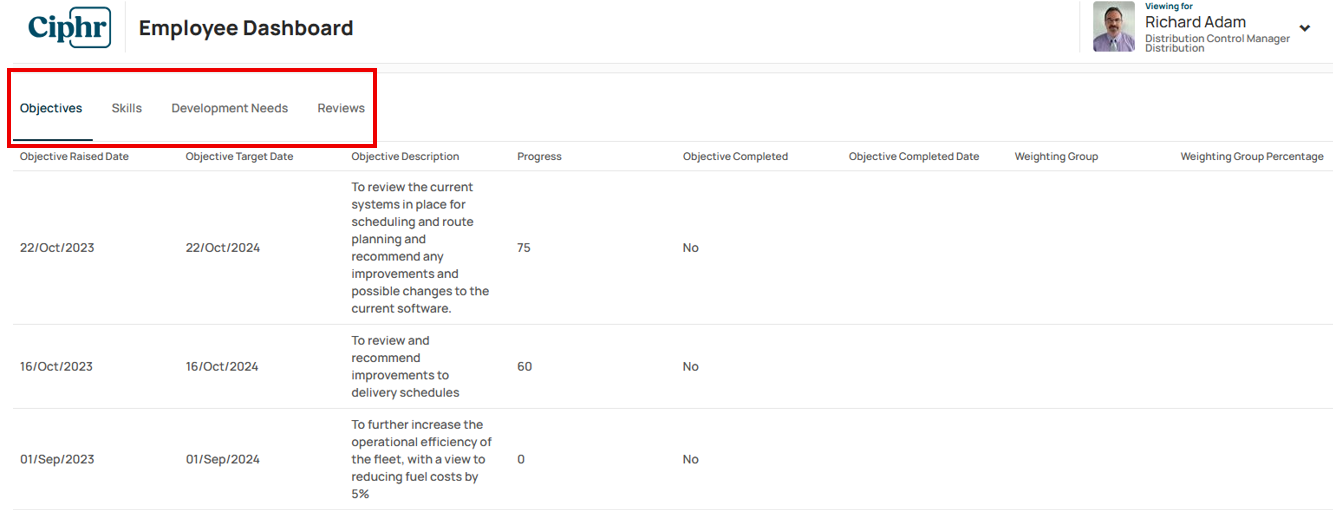This screenshot has width=1333, height=510.
Task: Select the Reviews tab
Action: click(x=341, y=108)
